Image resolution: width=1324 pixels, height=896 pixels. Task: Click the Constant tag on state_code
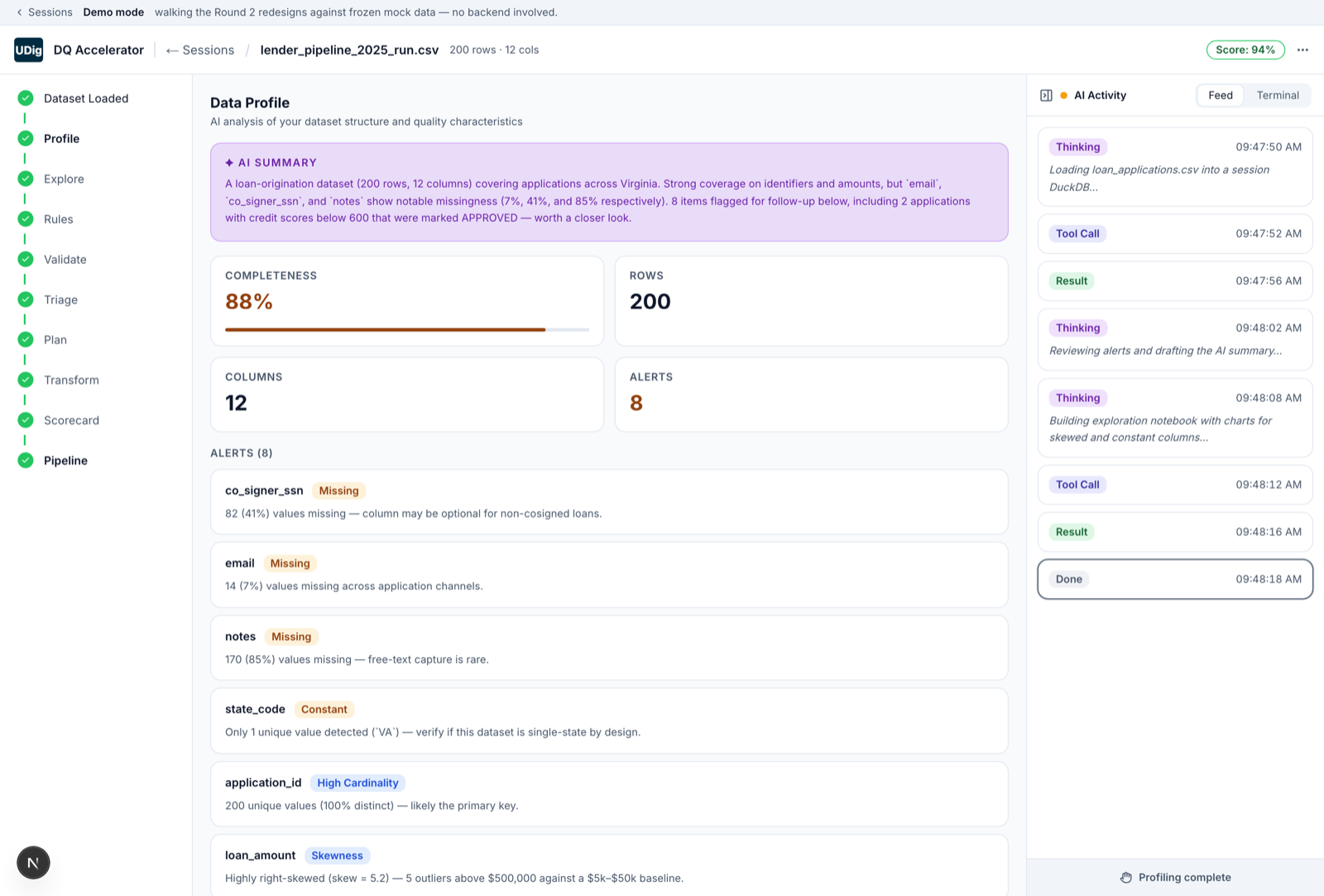tap(324, 709)
